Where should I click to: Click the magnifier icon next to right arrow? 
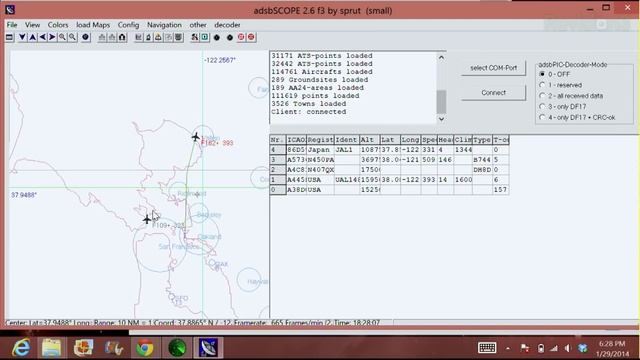(x=62, y=37)
